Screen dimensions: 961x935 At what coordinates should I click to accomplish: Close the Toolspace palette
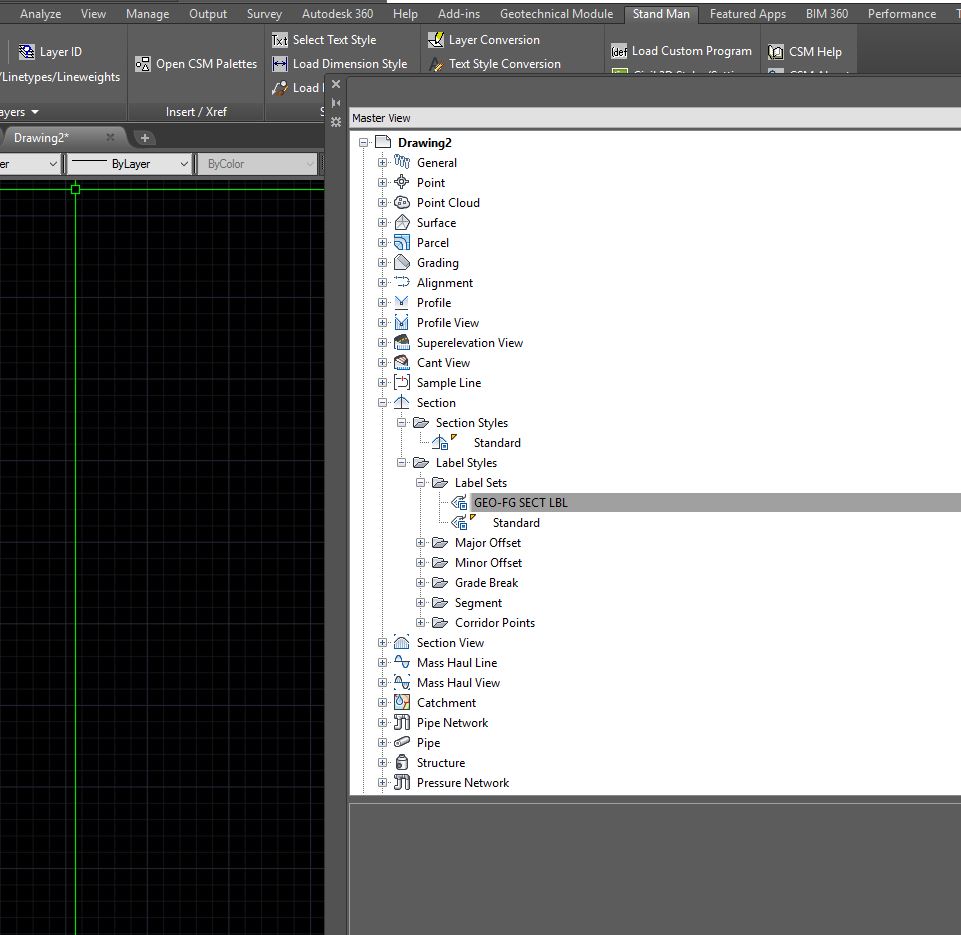336,84
